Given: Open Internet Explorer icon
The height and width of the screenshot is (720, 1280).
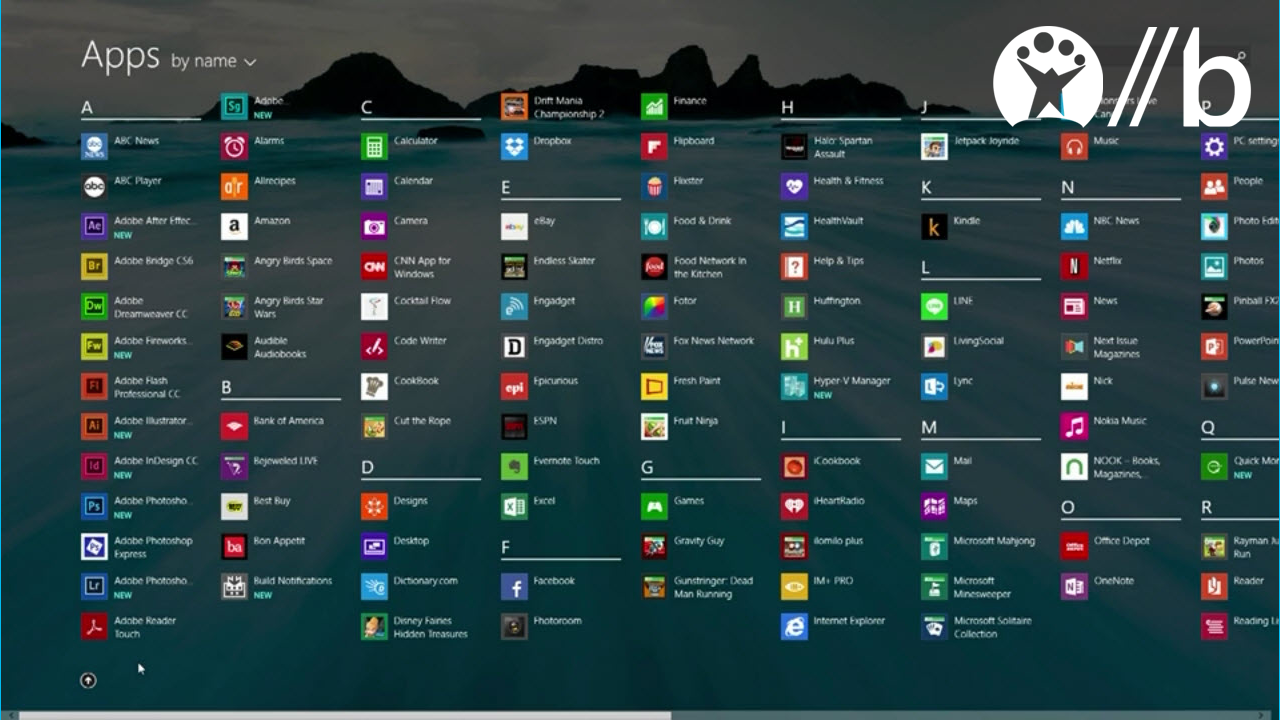Looking at the screenshot, I should [794, 627].
